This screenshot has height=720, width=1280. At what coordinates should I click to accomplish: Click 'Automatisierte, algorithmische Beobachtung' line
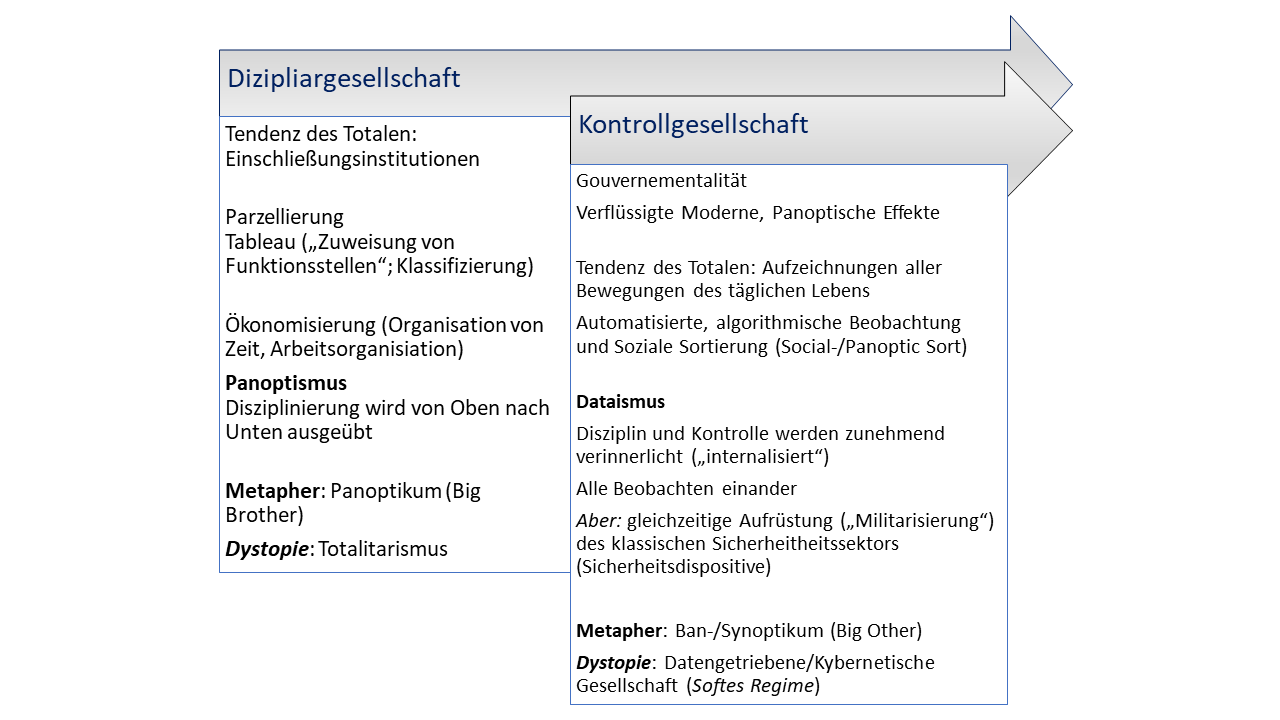point(767,323)
